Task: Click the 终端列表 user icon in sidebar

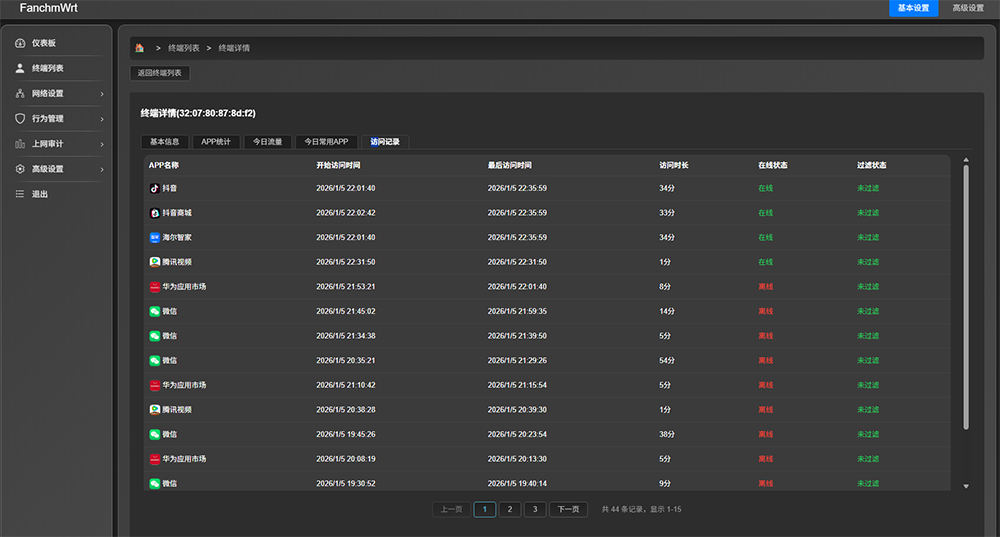Action: click(x=20, y=68)
